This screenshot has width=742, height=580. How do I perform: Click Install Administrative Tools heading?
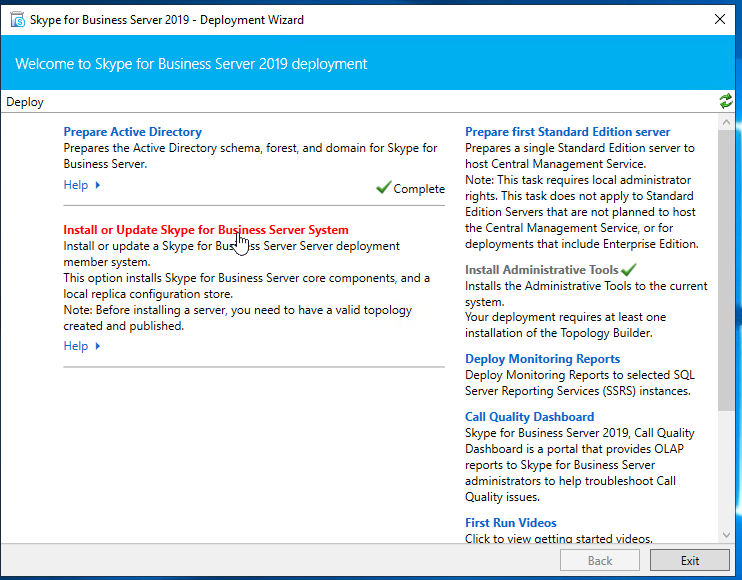(x=541, y=270)
